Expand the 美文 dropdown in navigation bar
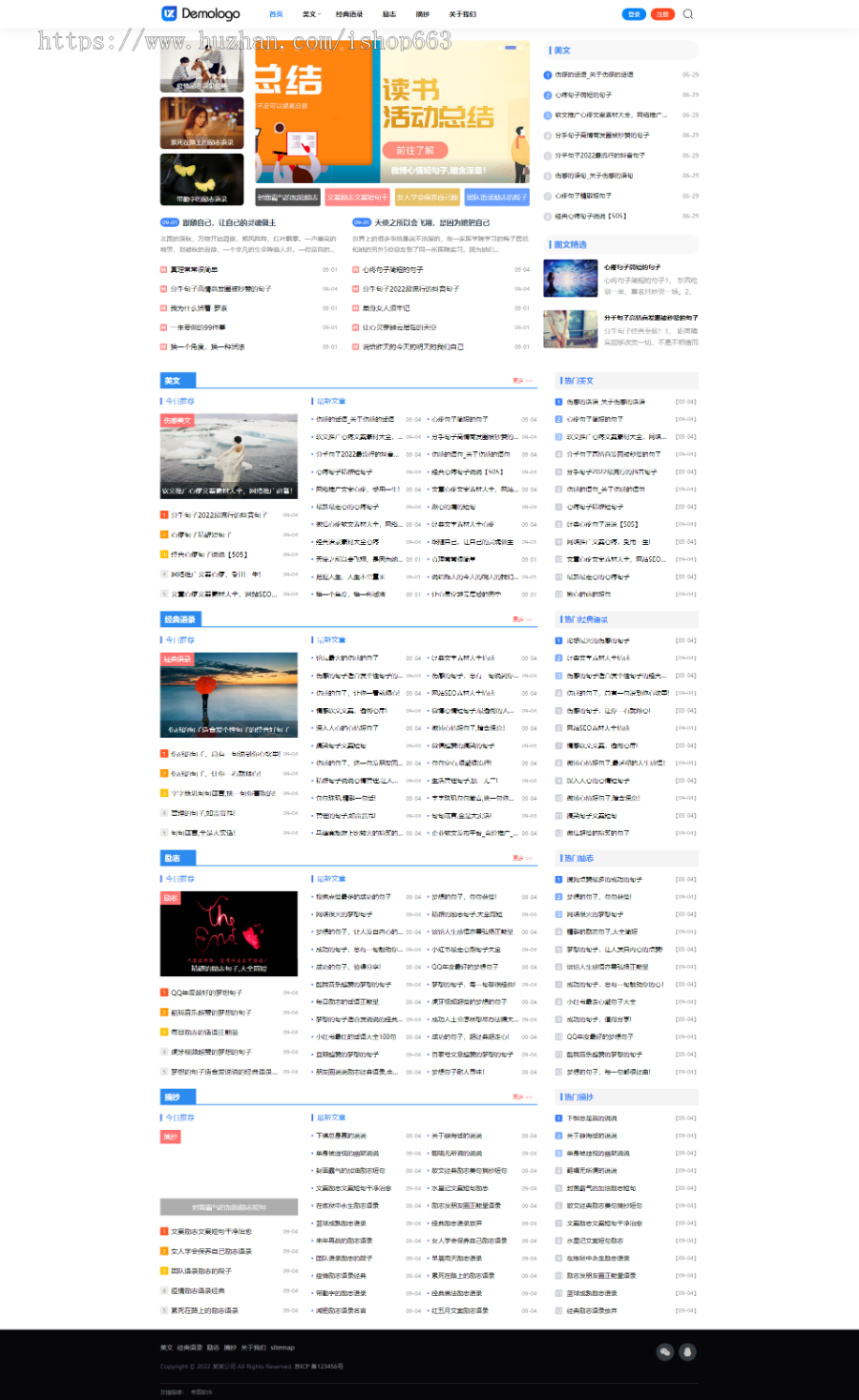 [x=311, y=14]
